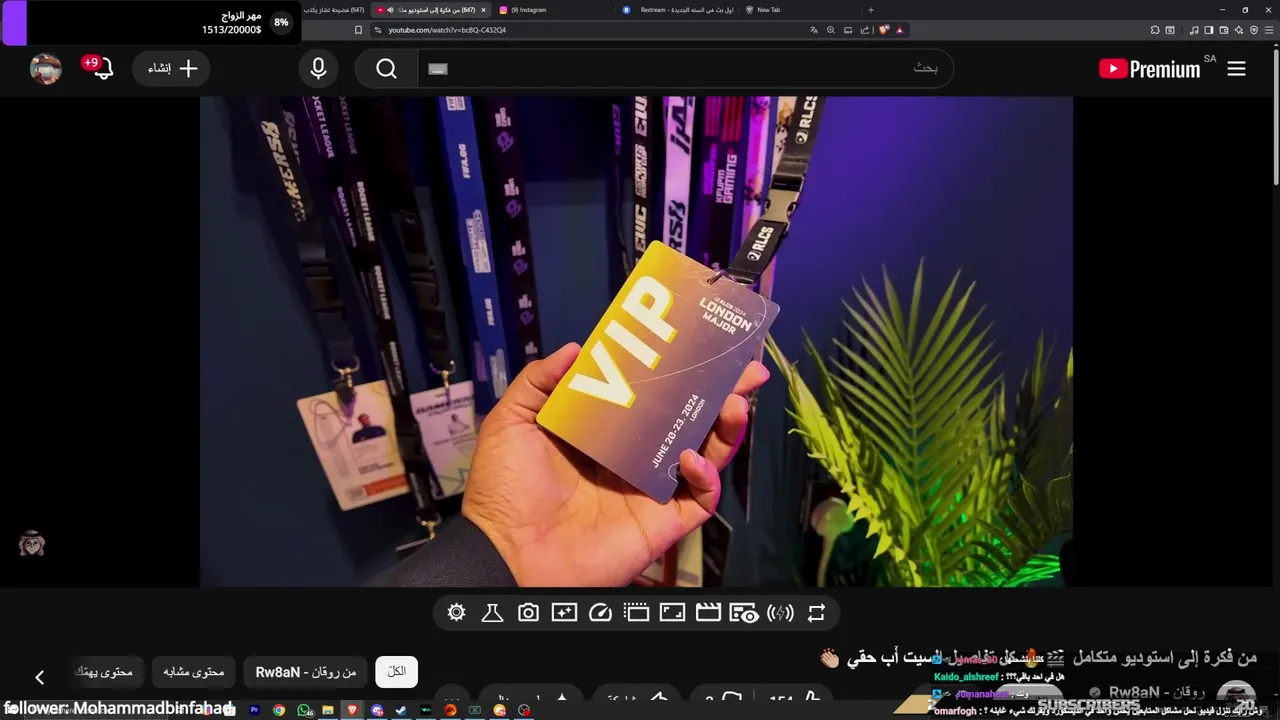The width and height of the screenshot is (1280, 720).
Task: Click the youtube.com address bar URL
Action: point(446,30)
